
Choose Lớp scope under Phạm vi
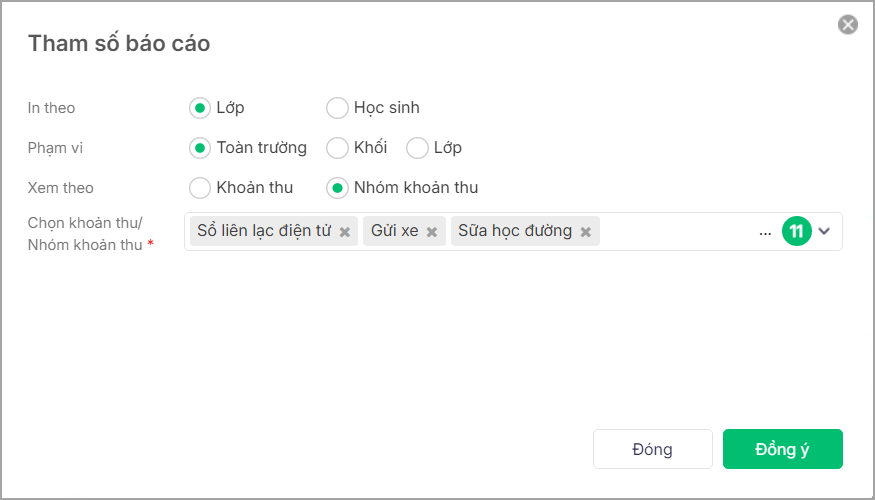tap(417, 148)
